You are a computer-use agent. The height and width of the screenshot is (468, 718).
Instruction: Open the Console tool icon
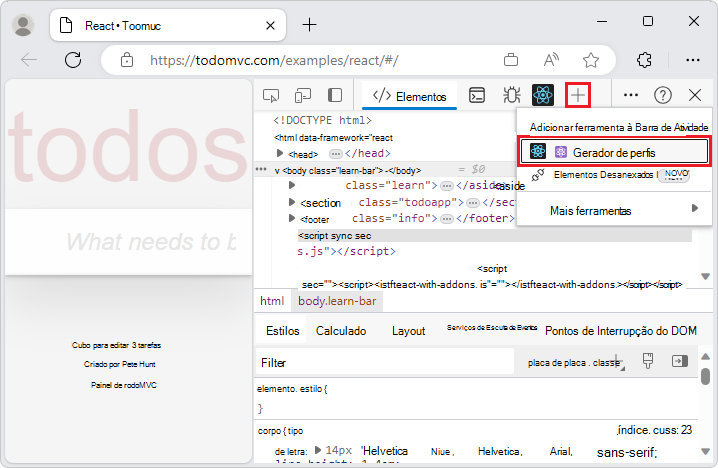[477, 95]
